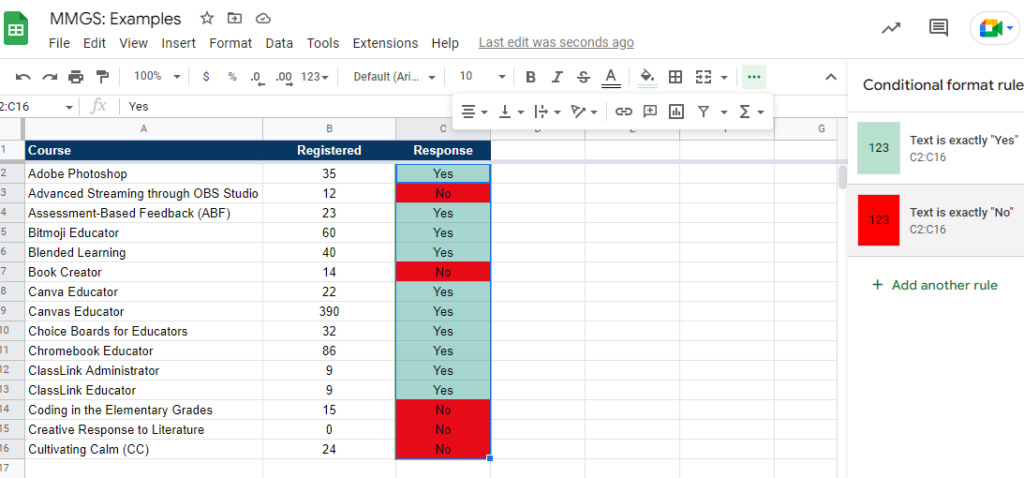Open the Edit menu
This screenshot has width=1024, height=478.
coord(94,43)
